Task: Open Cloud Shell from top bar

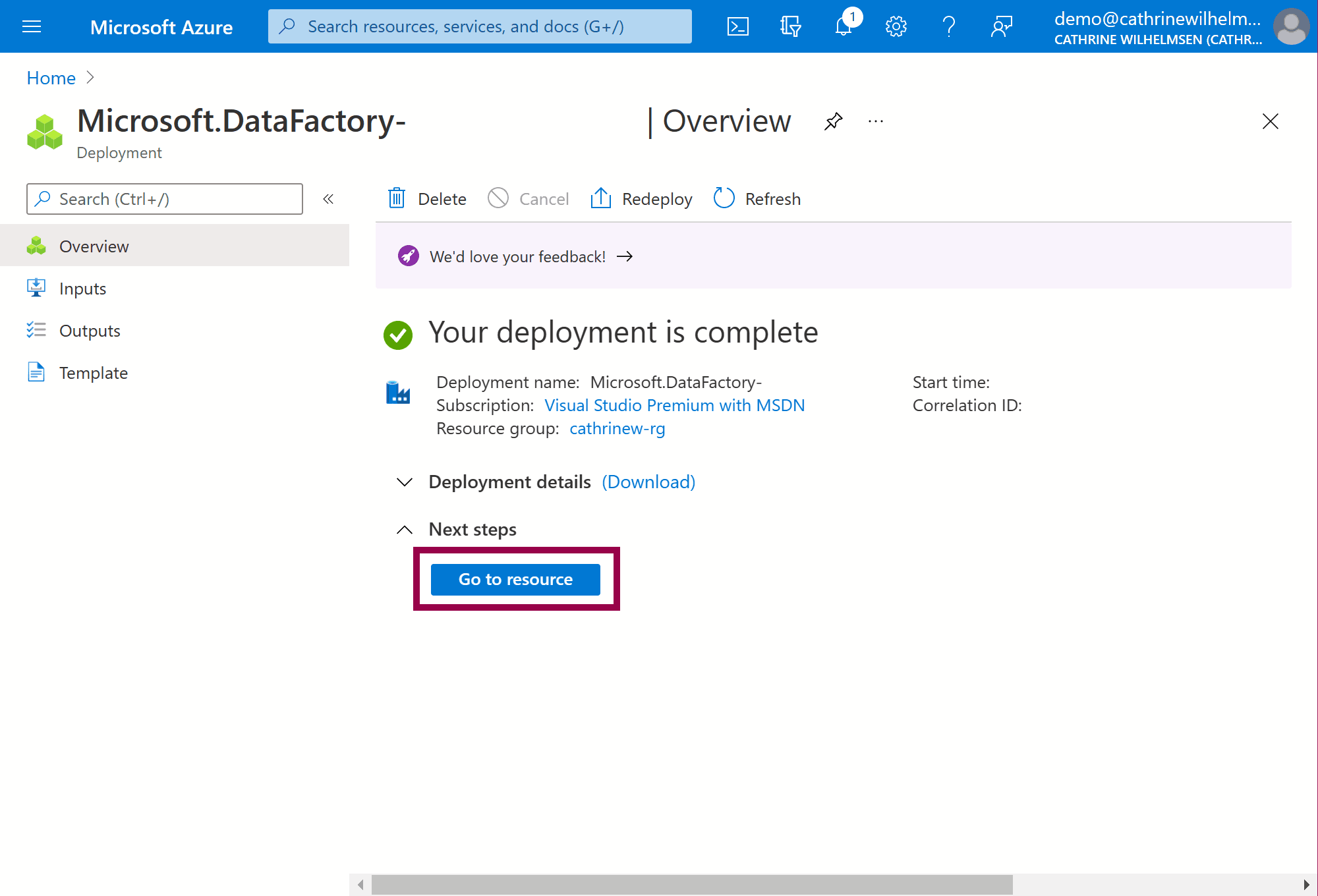Action: [737, 26]
